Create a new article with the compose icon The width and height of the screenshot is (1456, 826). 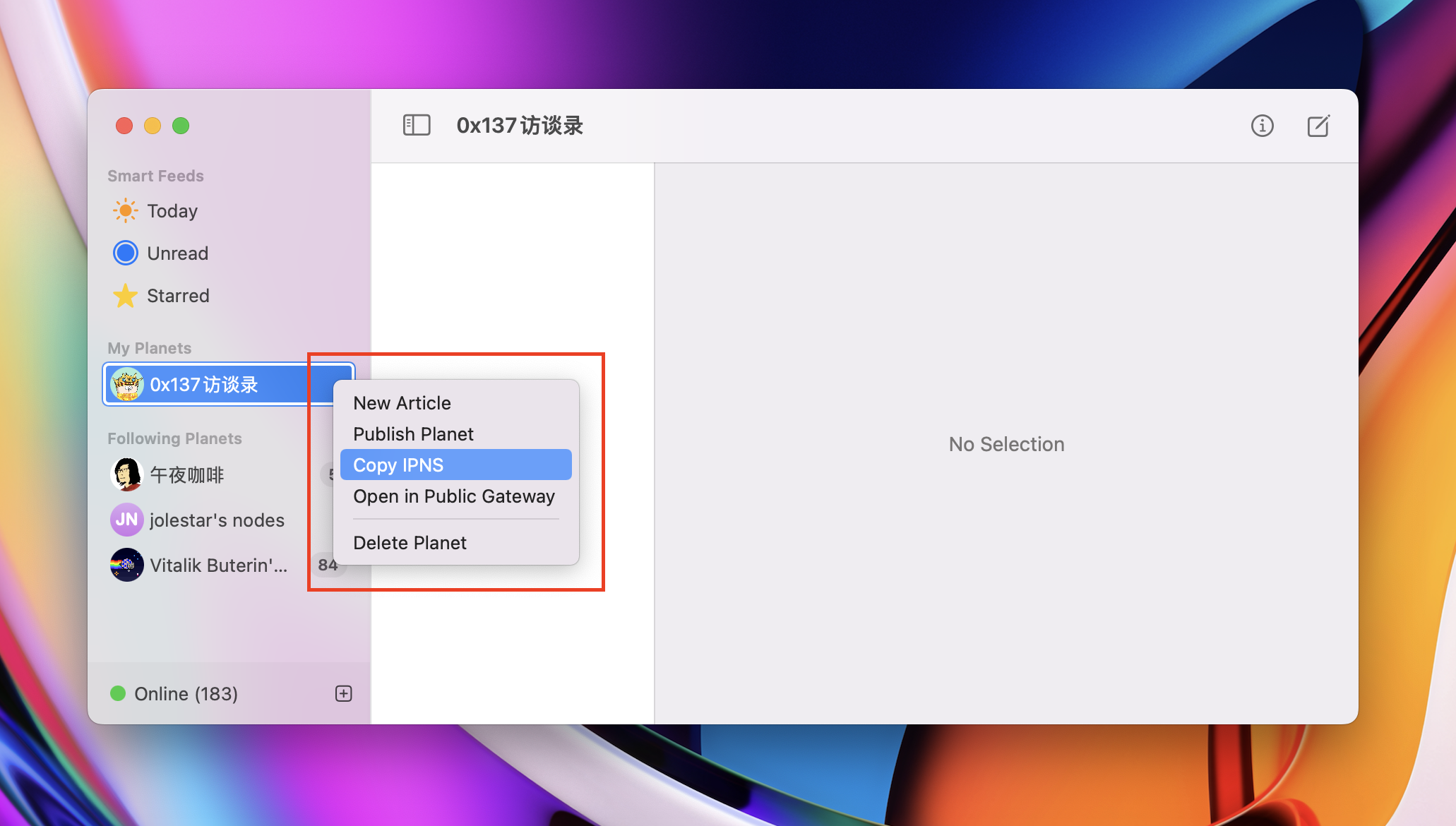1318,126
